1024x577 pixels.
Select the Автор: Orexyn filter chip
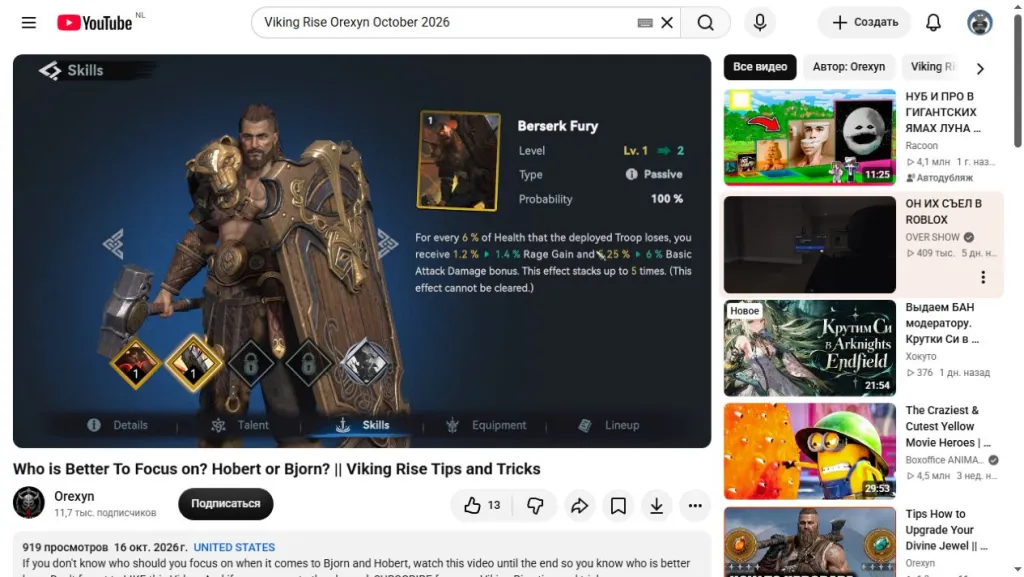pyautogui.click(x=848, y=67)
